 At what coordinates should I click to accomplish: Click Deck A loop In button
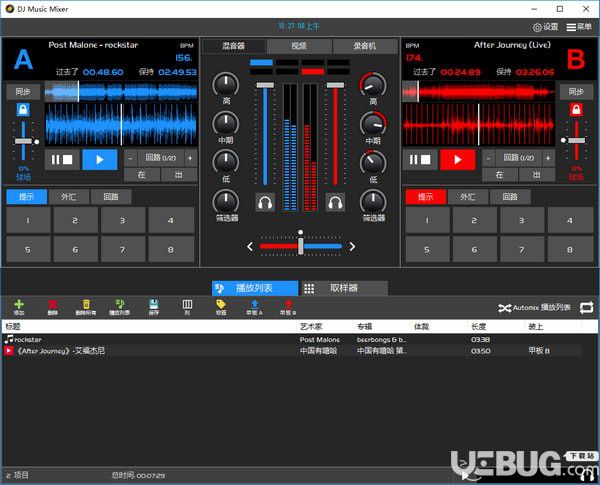click(x=142, y=175)
